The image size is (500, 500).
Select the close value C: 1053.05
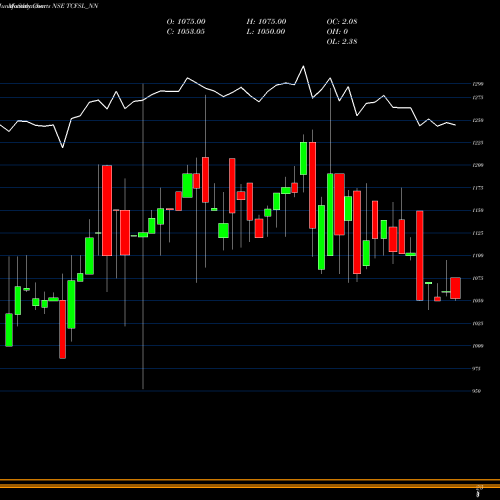(x=186, y=32)
